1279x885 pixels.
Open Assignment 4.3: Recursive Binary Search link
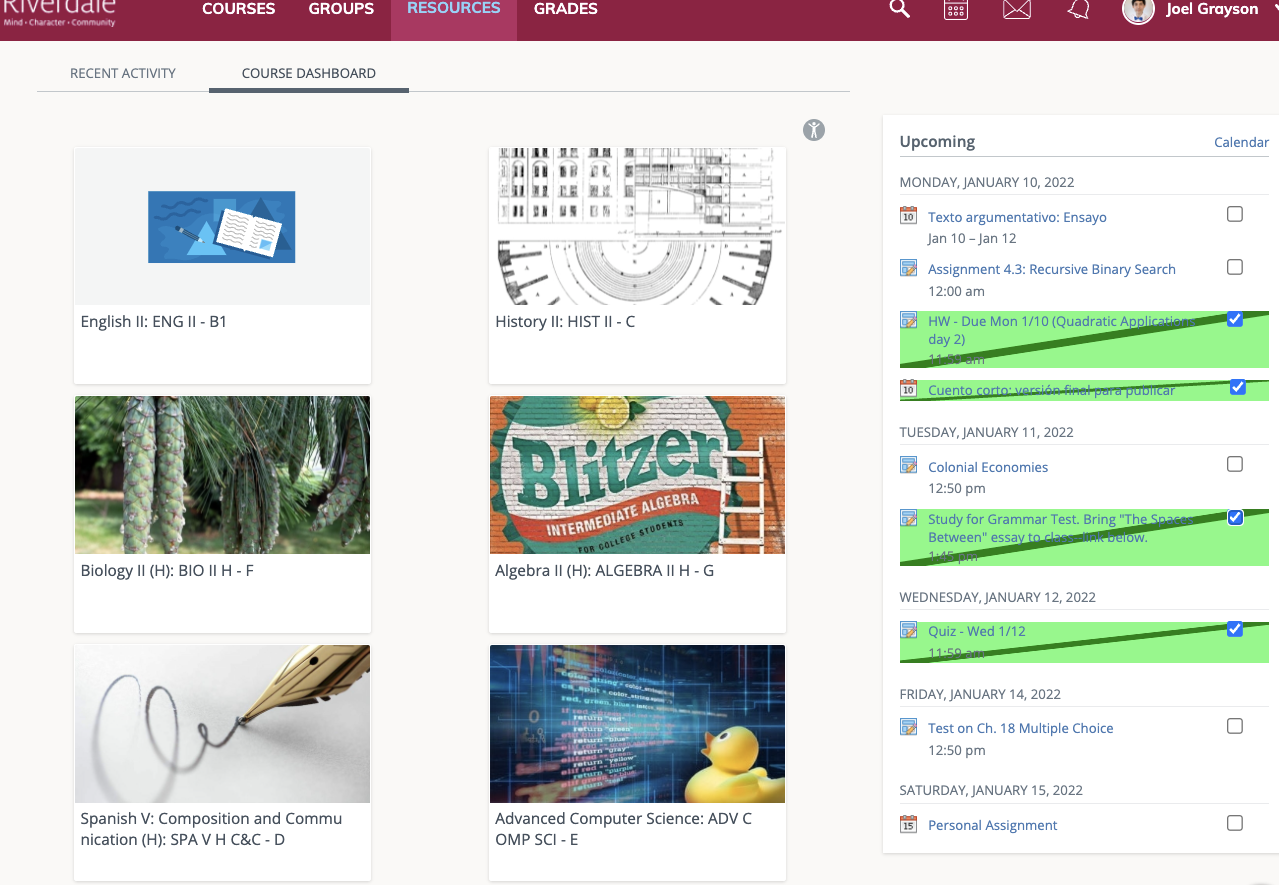pyautogui.click(x=1052, y=269)
